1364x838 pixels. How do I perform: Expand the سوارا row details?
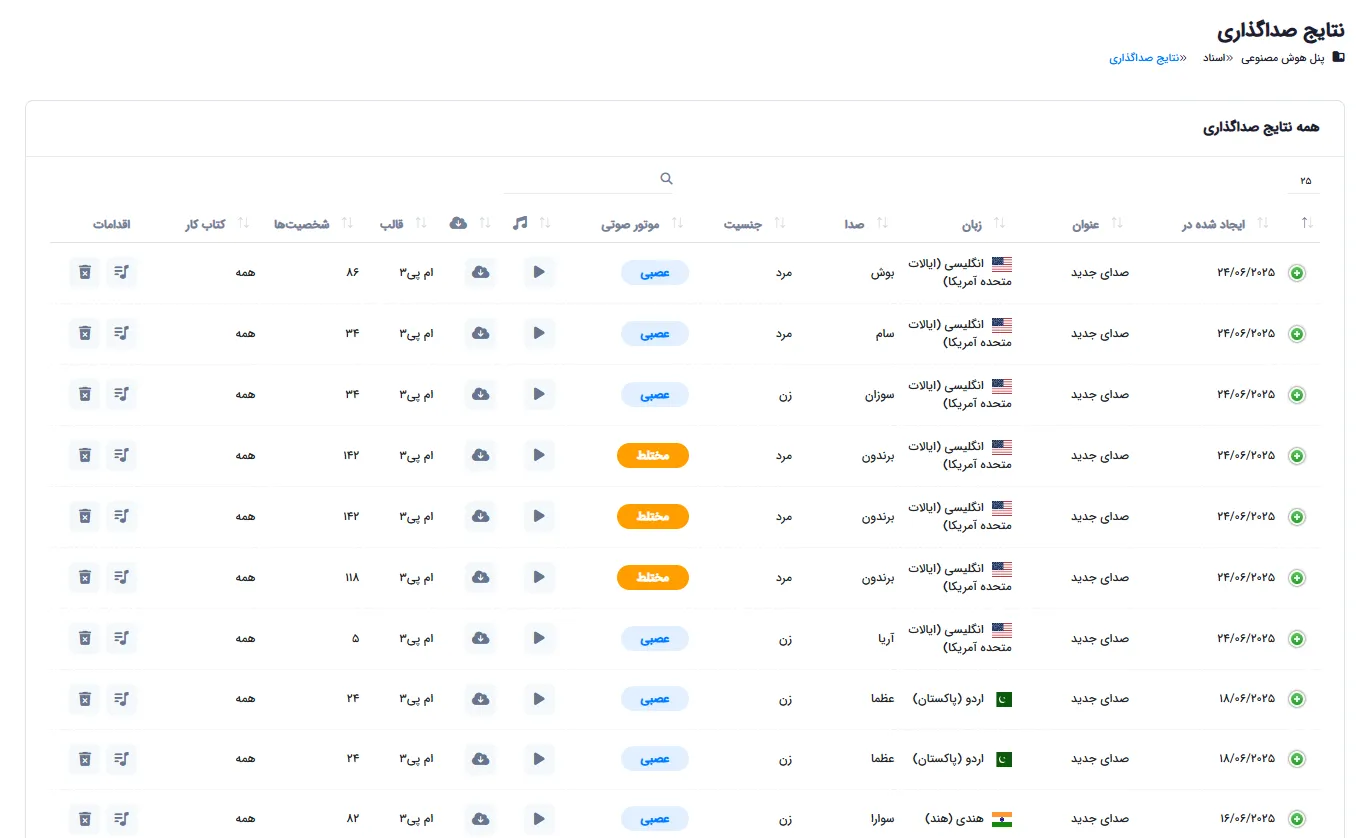pyautogui.click(x=1297, y=820)
